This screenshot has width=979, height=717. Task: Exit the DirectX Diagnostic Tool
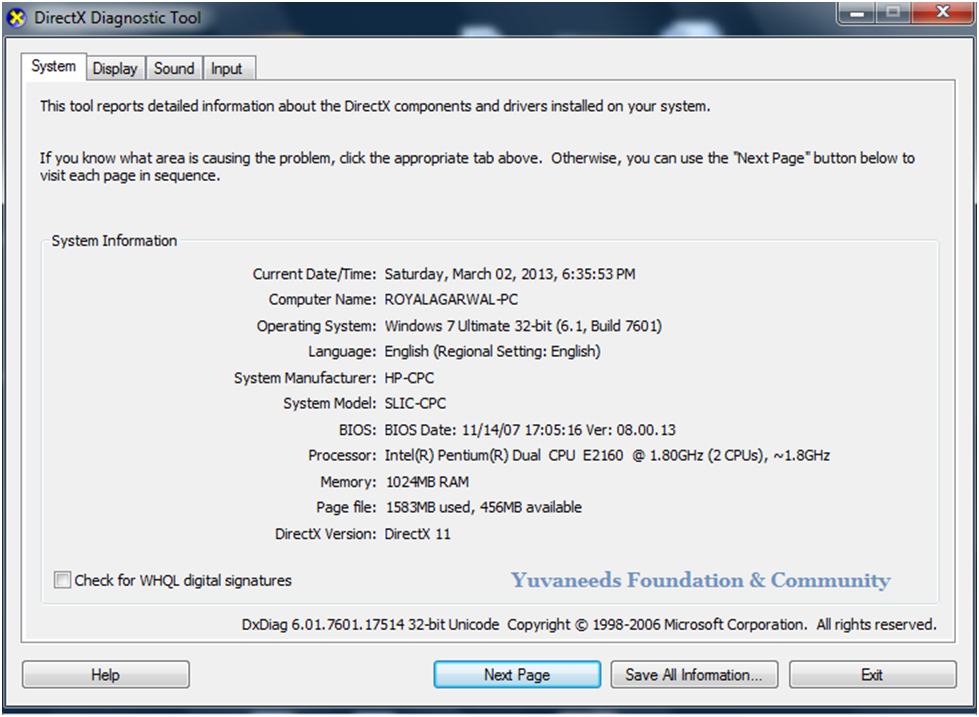click(x=872, y=674)
